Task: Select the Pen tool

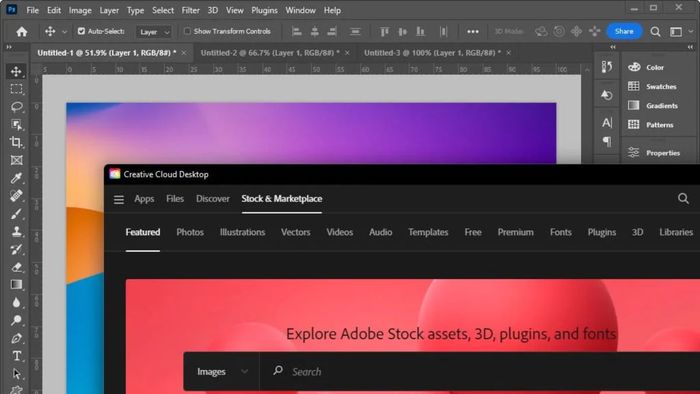Action: [x=17, y=338]
